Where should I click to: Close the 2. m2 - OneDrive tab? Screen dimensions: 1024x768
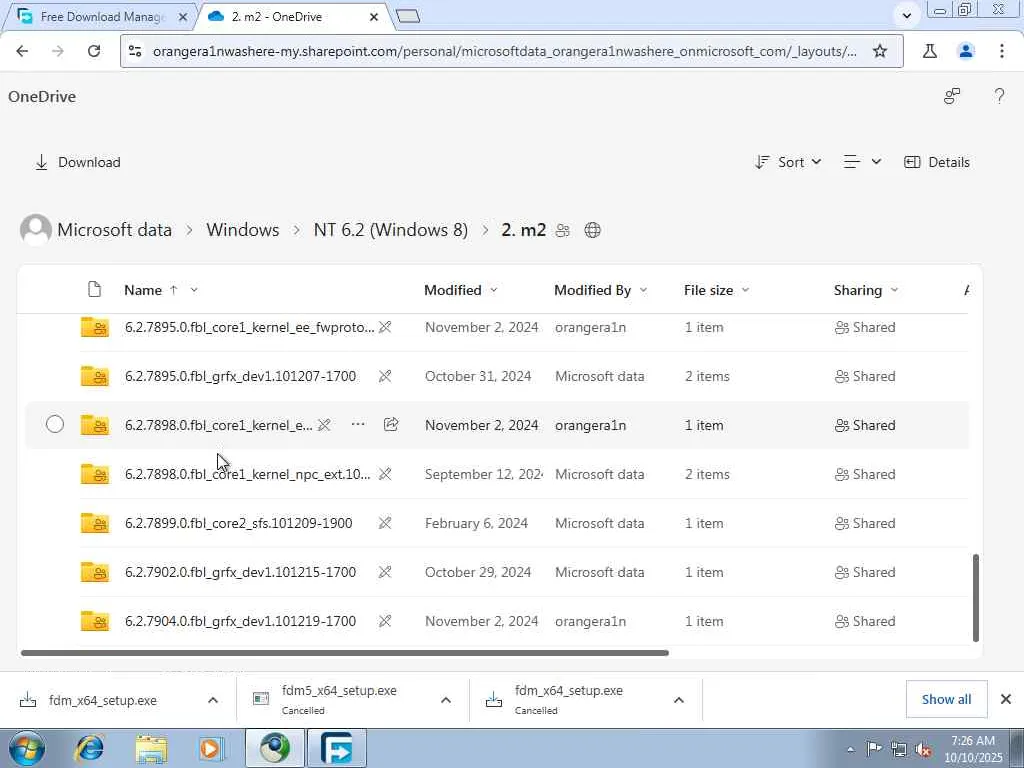coord(374,17)
